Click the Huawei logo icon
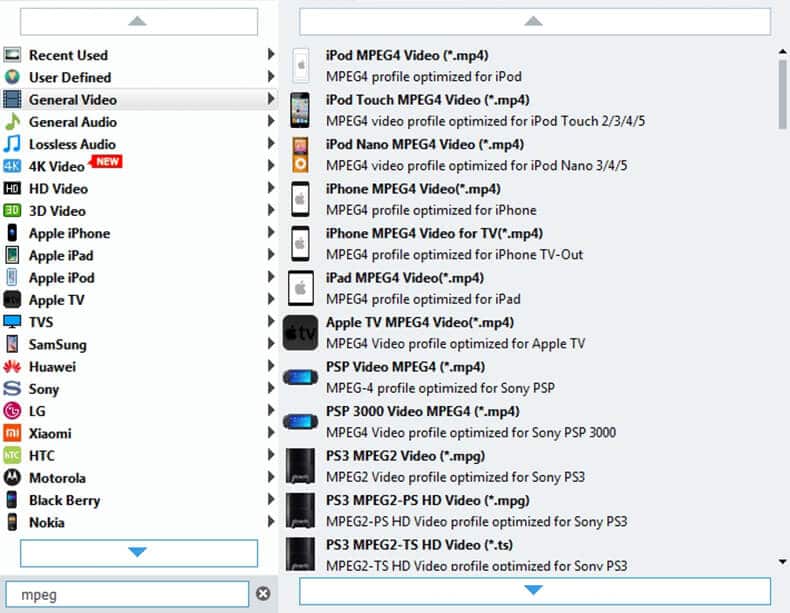The width and height of the screenshot is (790, 613). 12,366
